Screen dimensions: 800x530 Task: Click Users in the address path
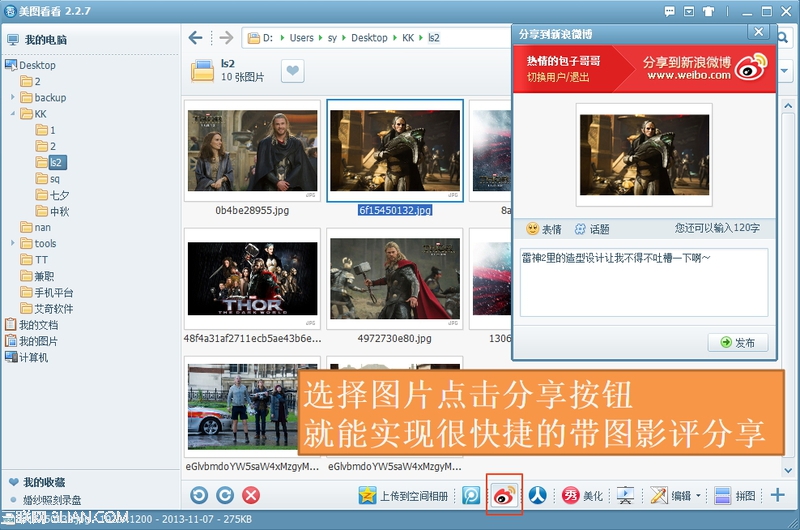[x=302, y=37]
